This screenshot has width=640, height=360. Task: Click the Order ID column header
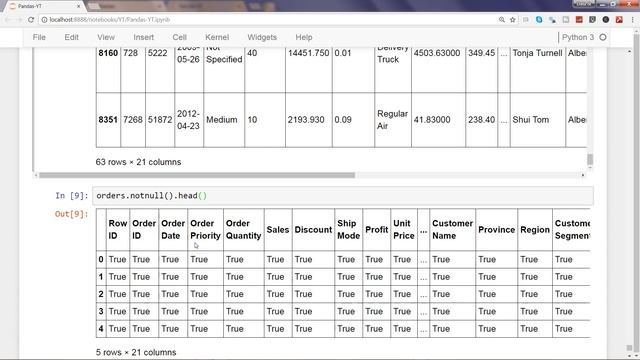click(x=144, y=229)
